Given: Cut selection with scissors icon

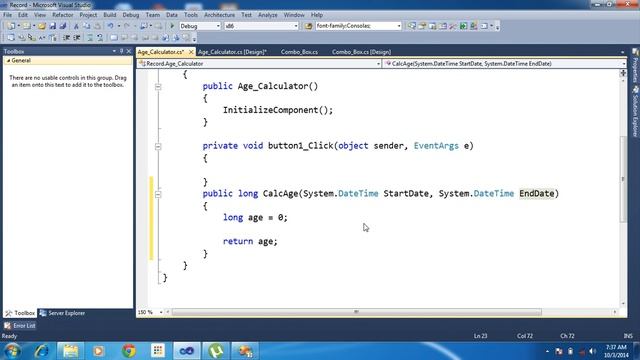Looking at the screenshot, I should [76, 26].
